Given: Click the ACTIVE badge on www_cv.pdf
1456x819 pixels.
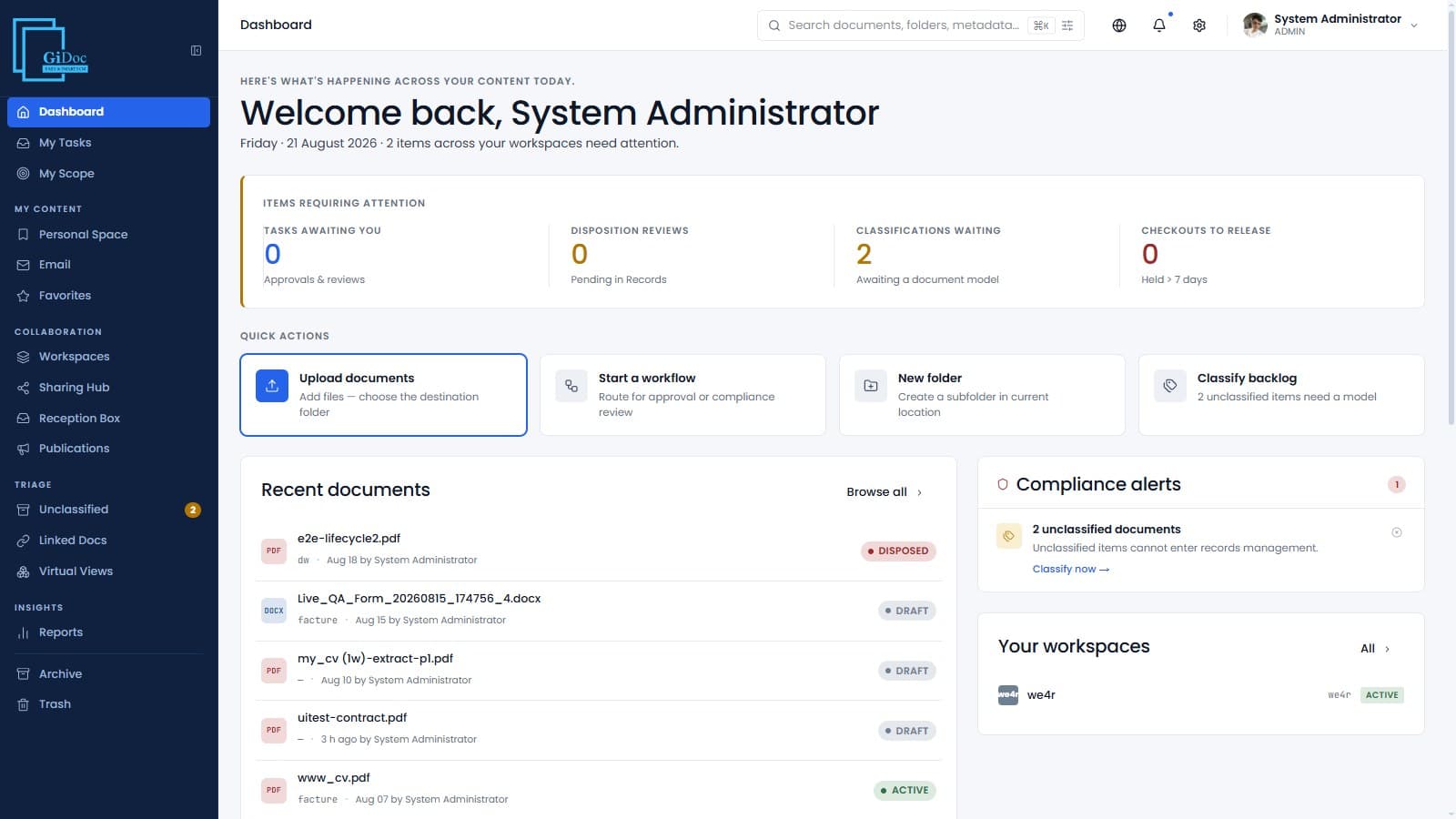Looking at the screenshot, I should [905, 790].
